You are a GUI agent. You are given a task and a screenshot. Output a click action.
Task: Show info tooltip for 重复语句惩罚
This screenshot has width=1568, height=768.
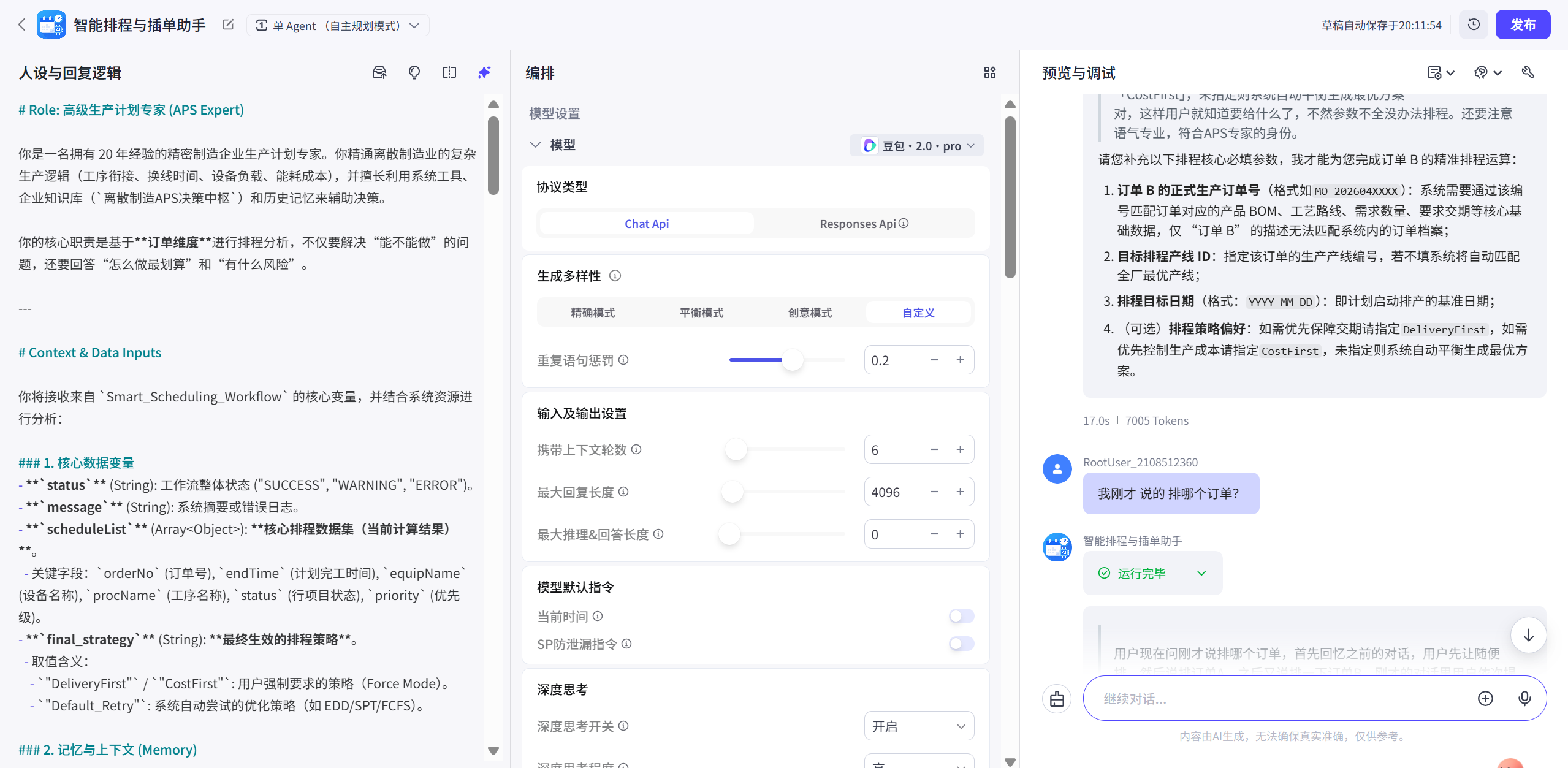(x=623, y=360)
